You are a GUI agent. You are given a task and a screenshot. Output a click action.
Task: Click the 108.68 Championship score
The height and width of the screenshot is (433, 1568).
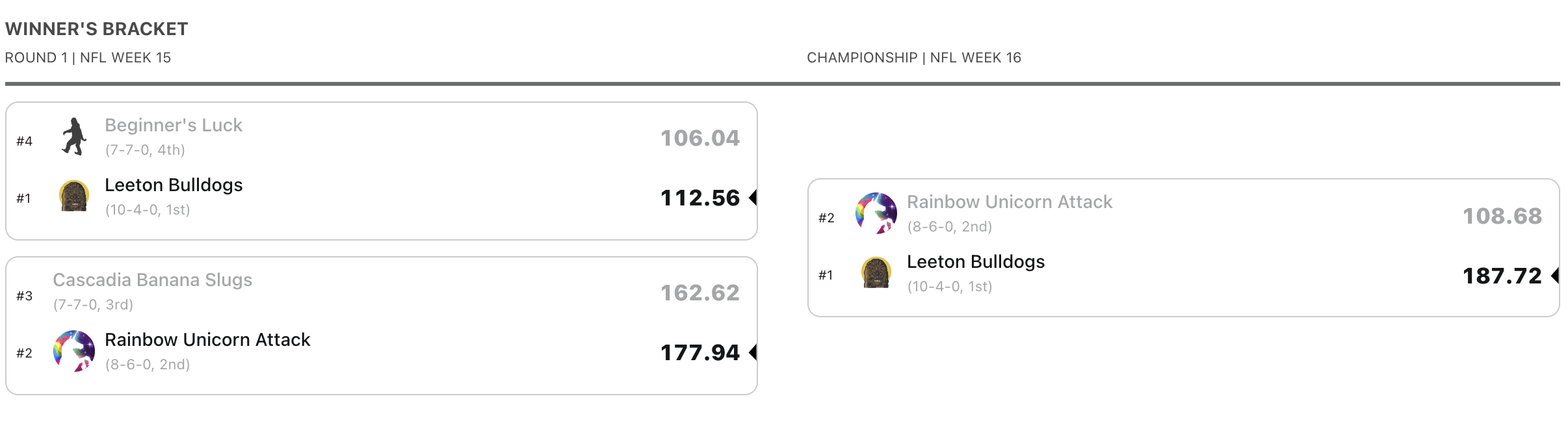(1502, 216)
